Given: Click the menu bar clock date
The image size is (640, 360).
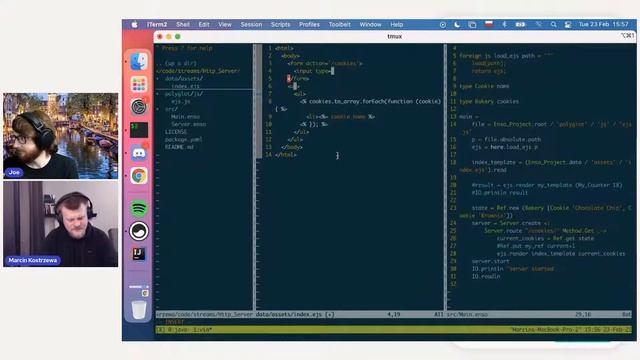Looking at the screenshot, I should point(603,24).
